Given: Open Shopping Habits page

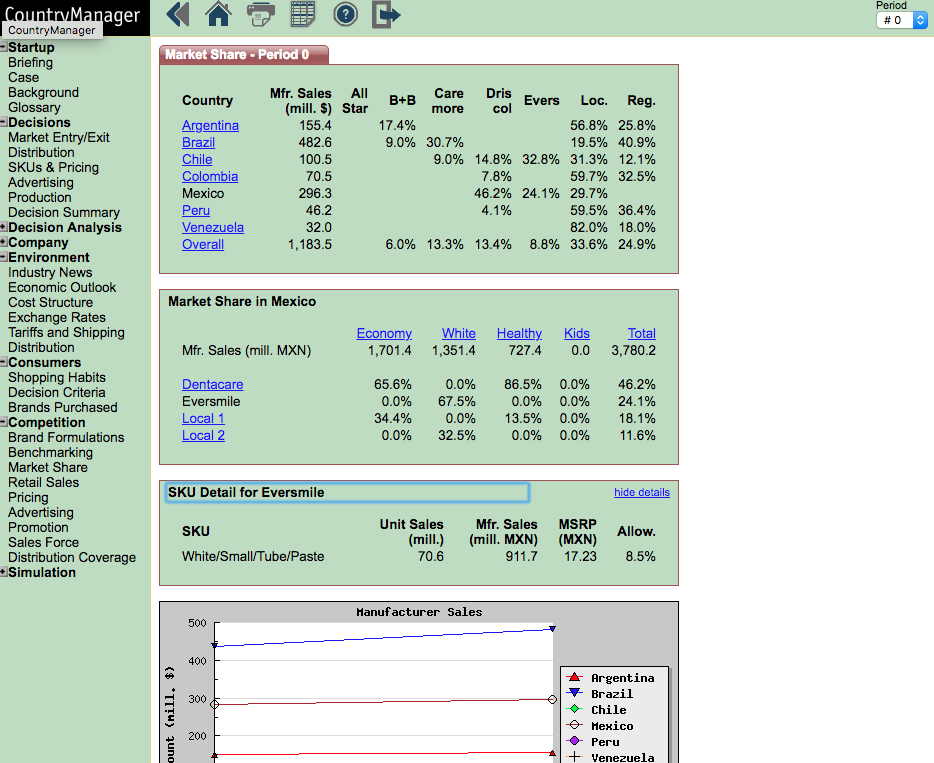Looking at the screenshot, I should (57, 377).
